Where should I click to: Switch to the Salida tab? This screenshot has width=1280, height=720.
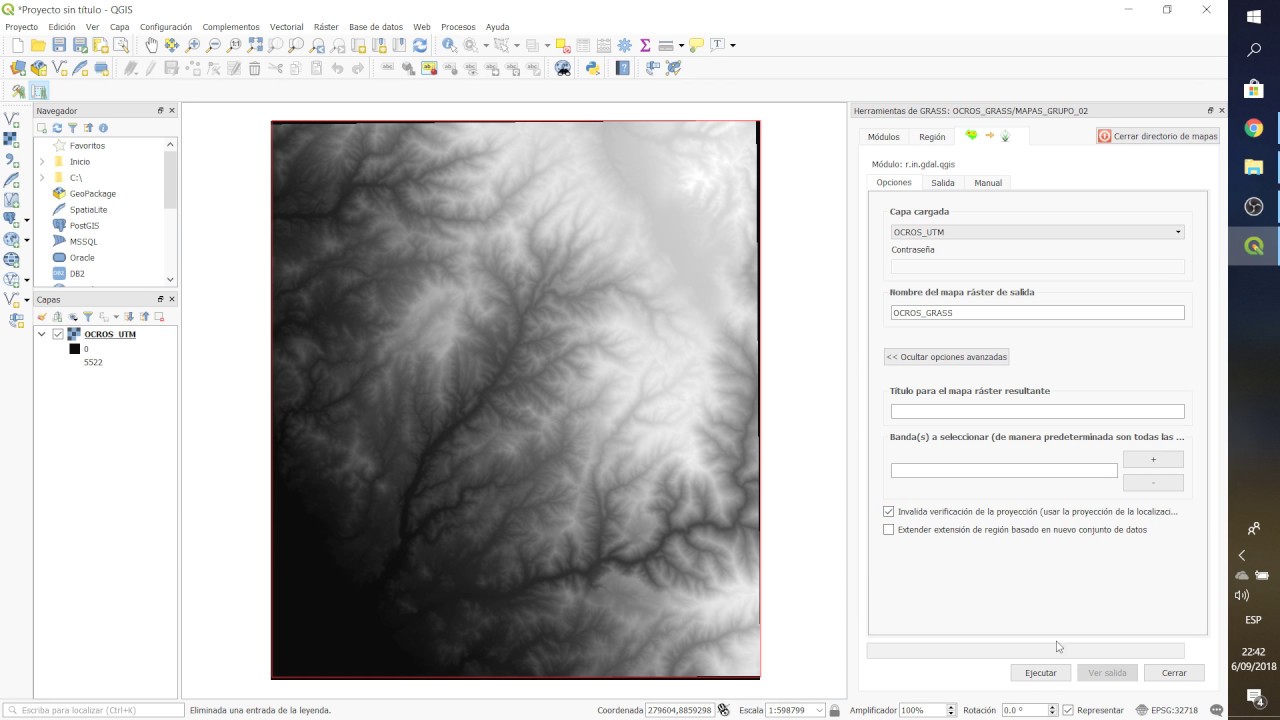point(943,183)
